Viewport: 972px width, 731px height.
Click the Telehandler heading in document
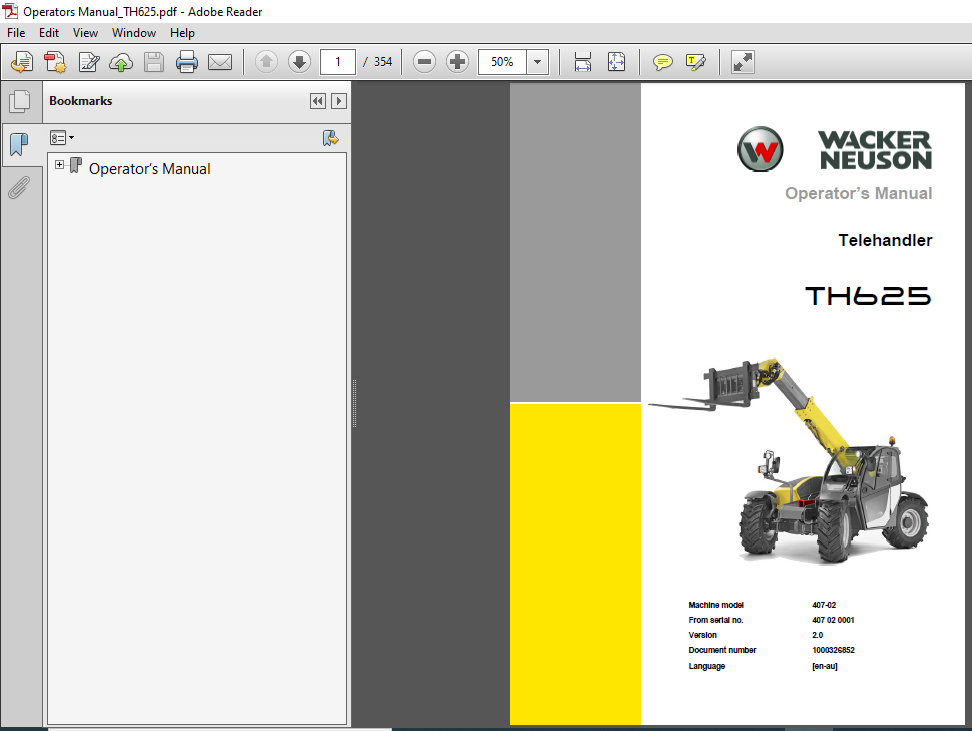885,241
